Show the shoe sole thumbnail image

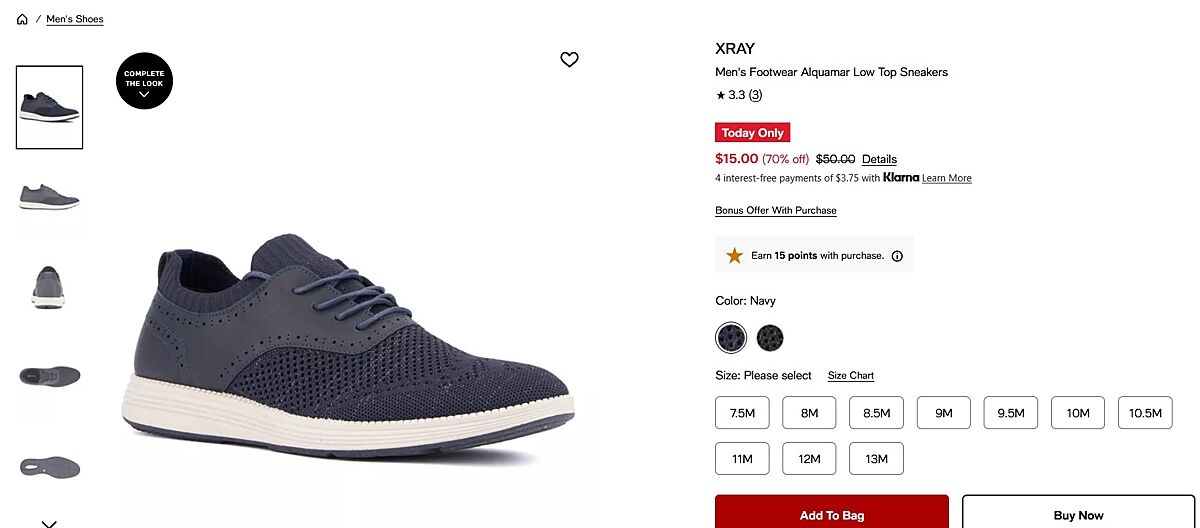pyautogui.click(x=49, y=466)
